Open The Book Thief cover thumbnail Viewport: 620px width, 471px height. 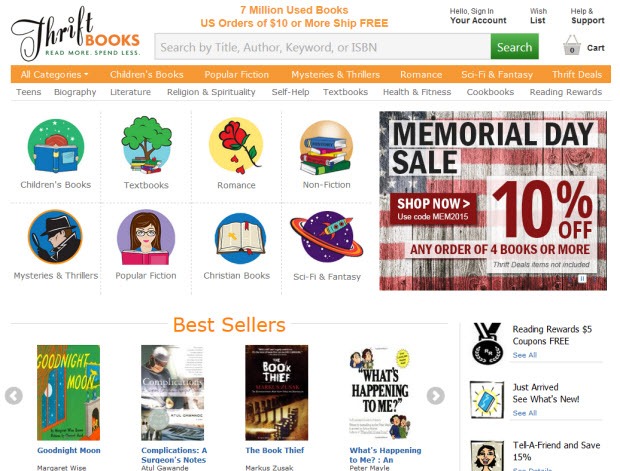click(x=276, y=393)
